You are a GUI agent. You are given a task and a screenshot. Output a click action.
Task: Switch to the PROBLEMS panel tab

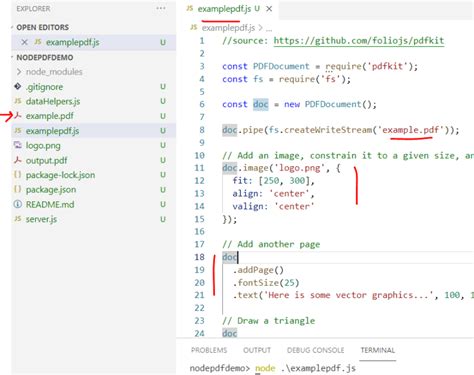209,350
